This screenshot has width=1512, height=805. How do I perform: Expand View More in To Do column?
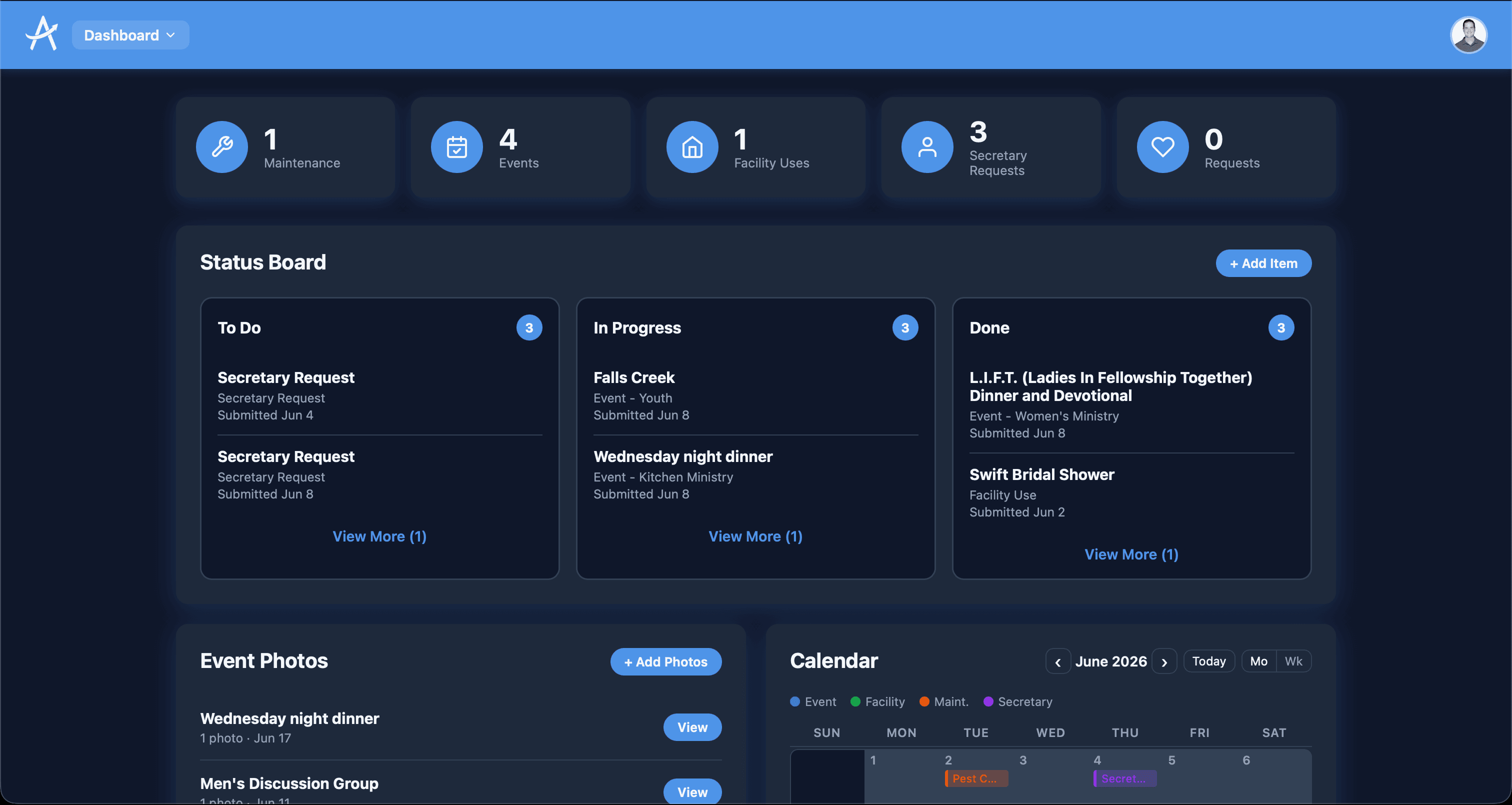(x=379, y=536)
